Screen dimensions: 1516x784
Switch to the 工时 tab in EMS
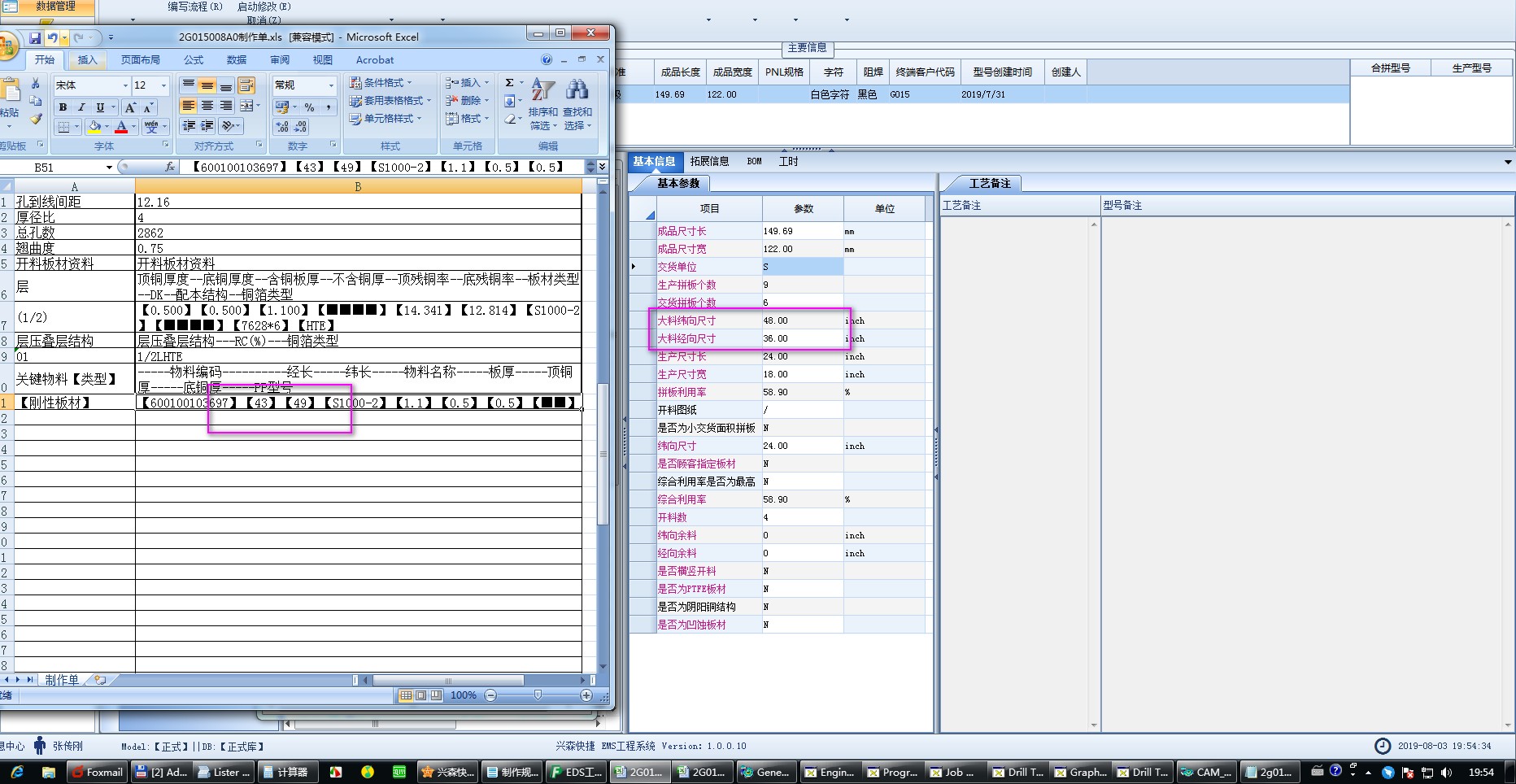(789, 161)
